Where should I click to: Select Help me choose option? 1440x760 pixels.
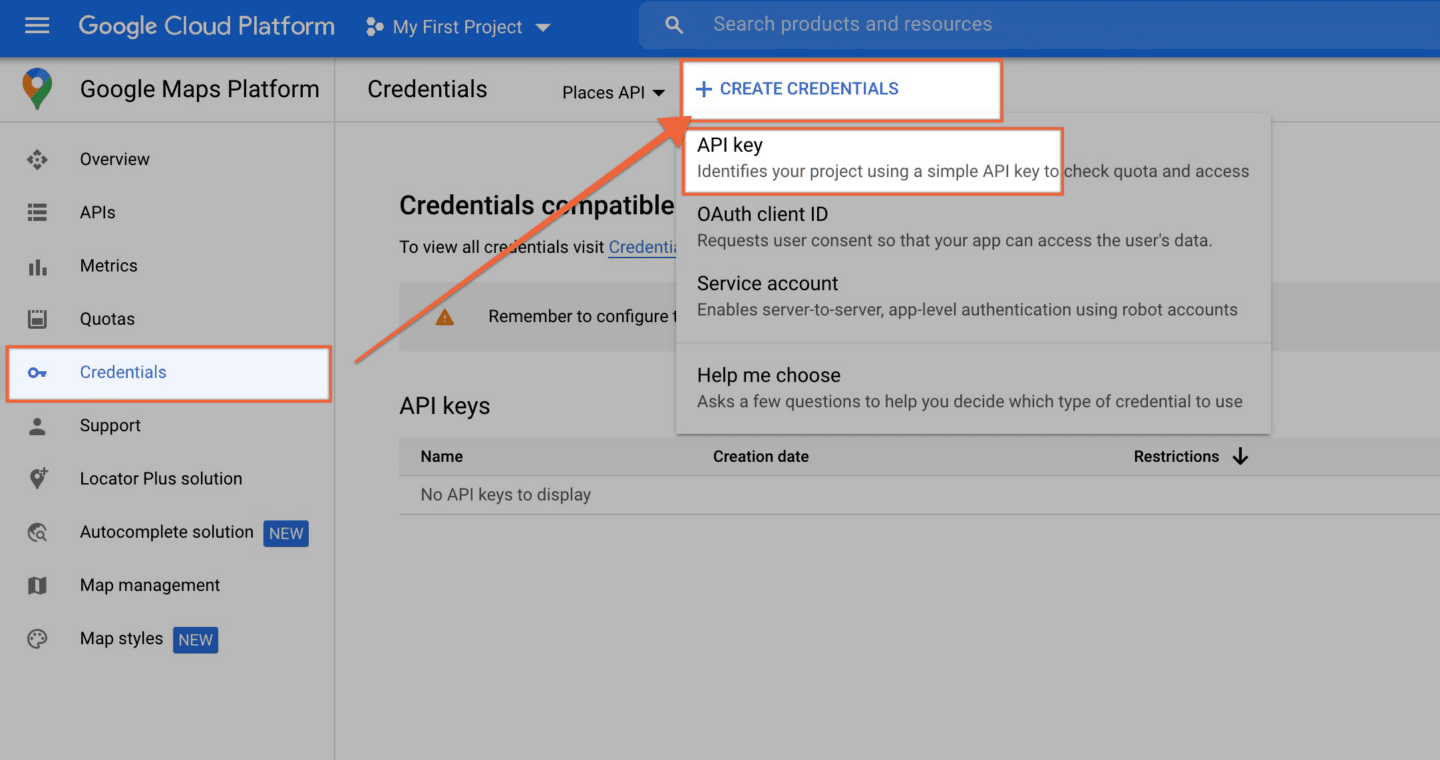[x=973, y=388]
